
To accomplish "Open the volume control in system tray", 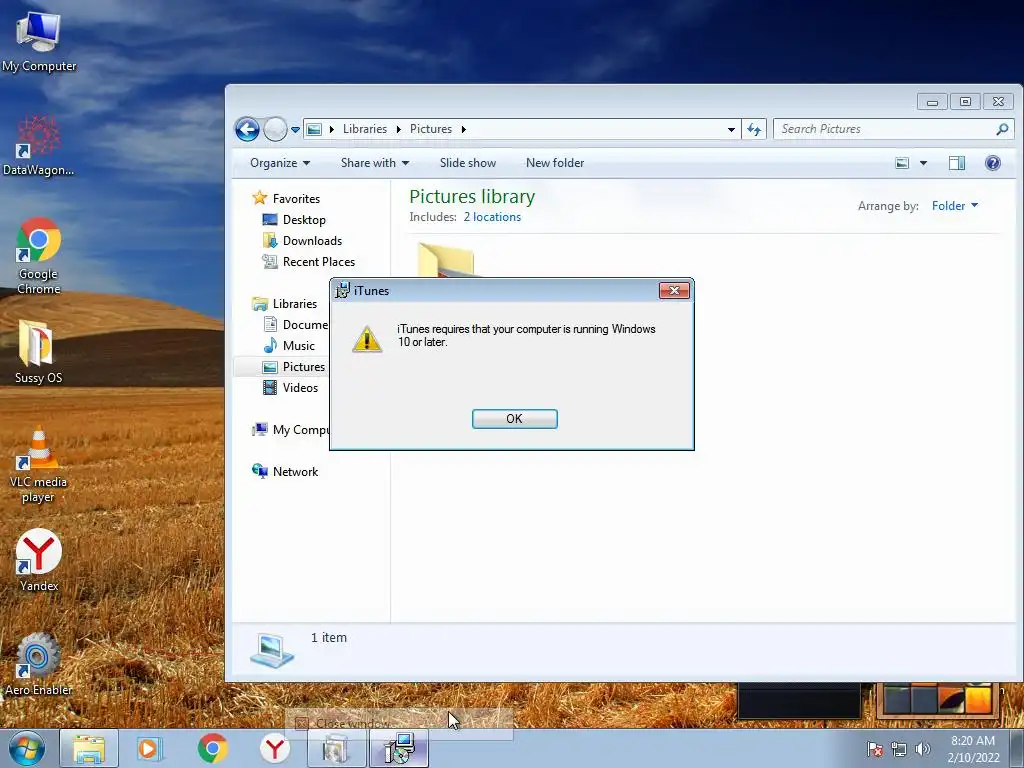I will click(x=922, y=749).
